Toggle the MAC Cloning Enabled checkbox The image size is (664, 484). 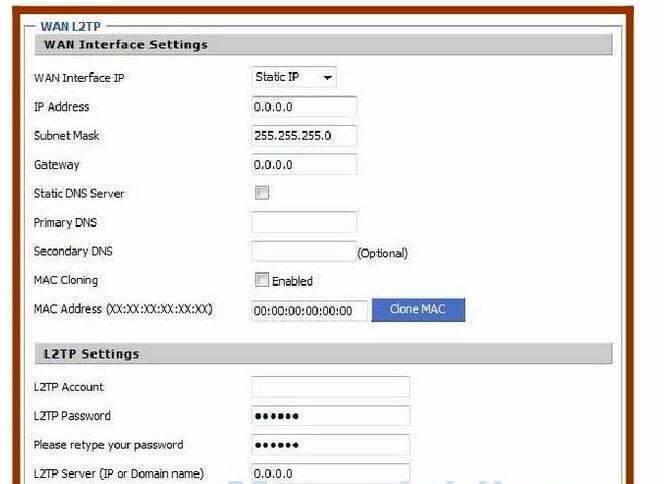pyautogui.click(x=262, y=279)
